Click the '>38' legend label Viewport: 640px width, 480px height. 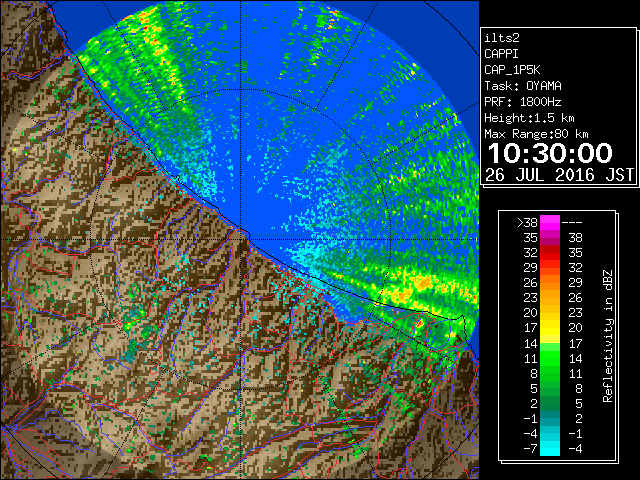pos(527,223)
